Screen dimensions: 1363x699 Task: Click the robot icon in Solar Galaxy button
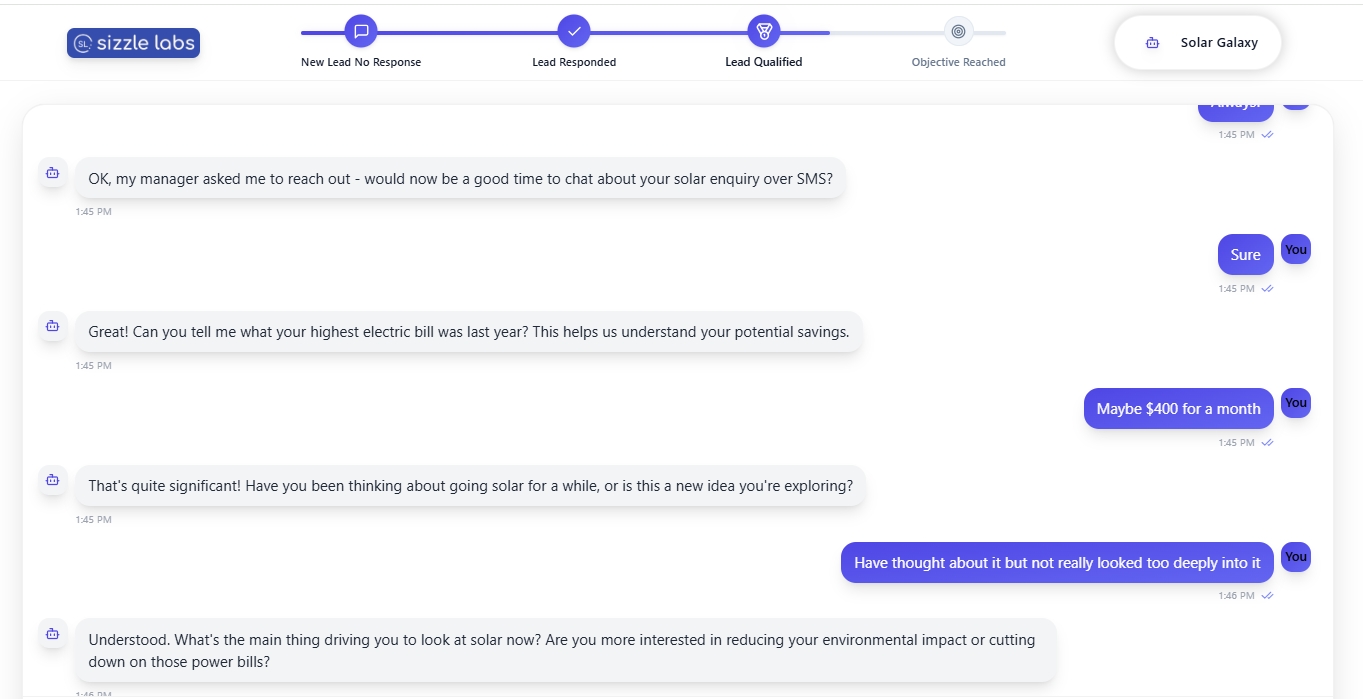pyautogui.click(x=1152, y=43)
